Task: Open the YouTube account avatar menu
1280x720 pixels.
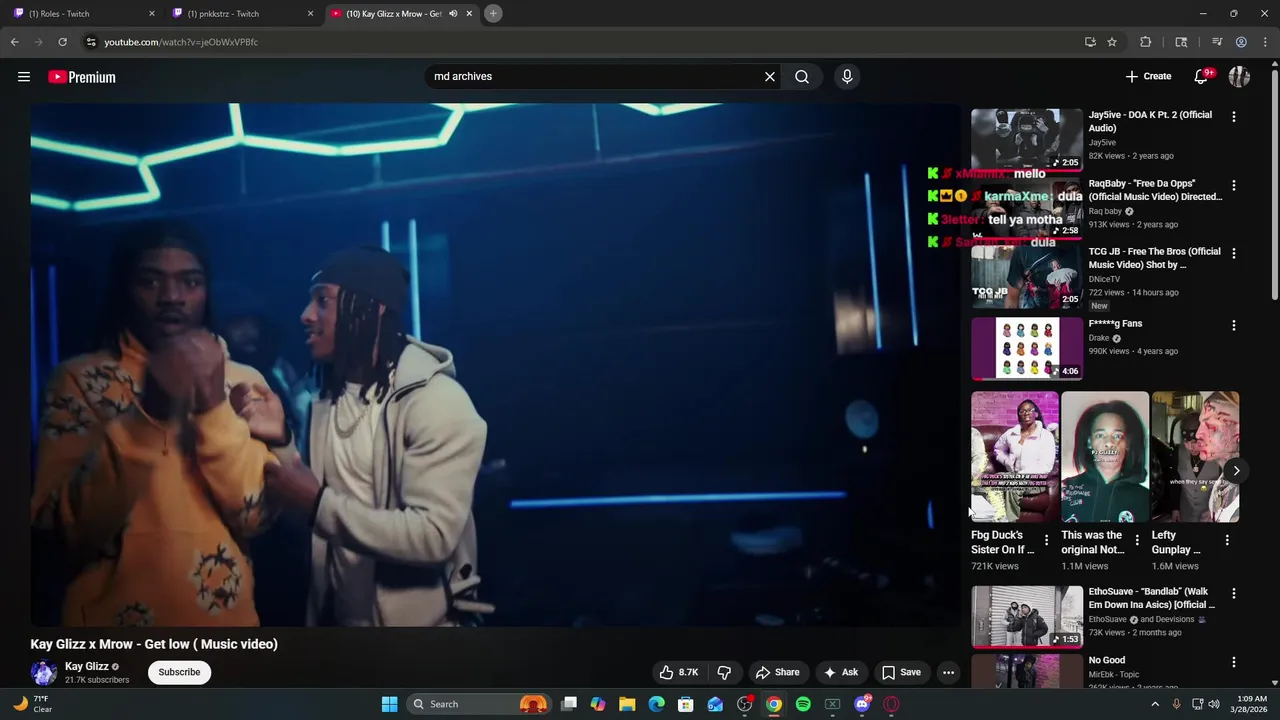Action: tap(1239, 76)
